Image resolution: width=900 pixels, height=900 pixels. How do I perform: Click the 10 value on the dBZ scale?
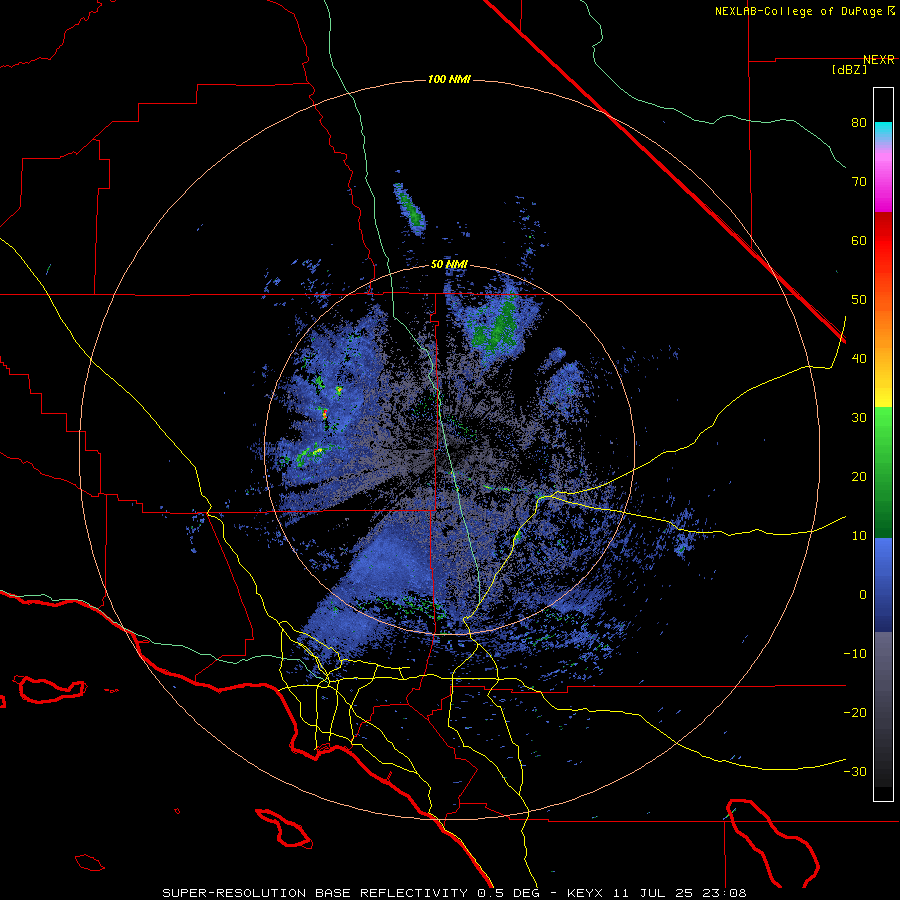859,536
